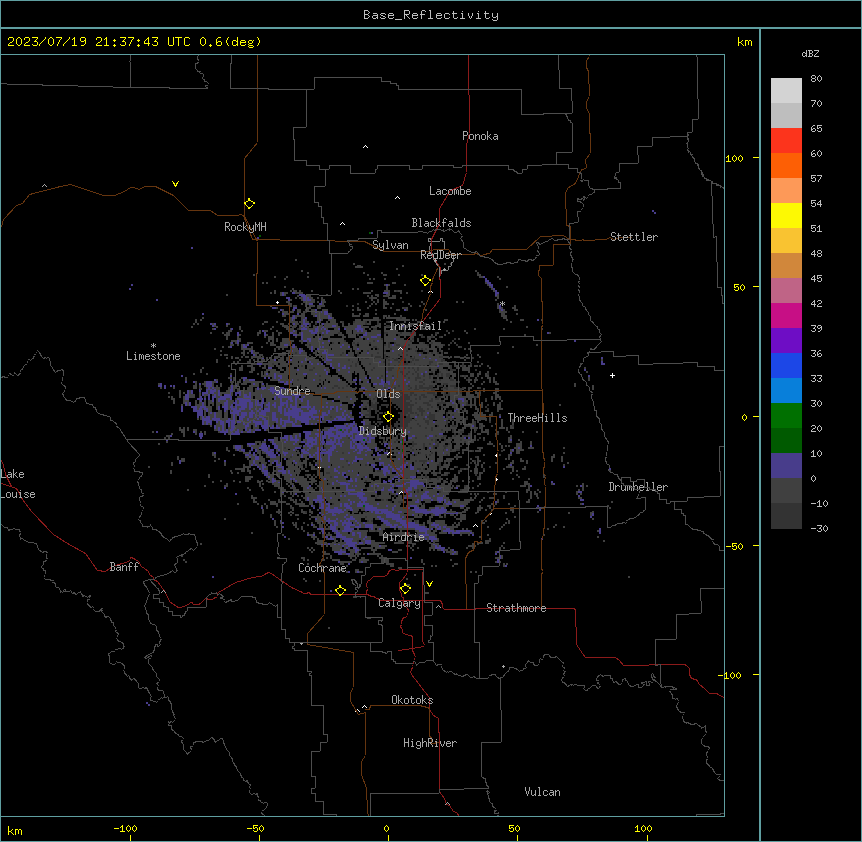This screenshot has width=862, height=842.
Task: Select the yellow 54 dBZ color band
Action: (x=786, y=215)
